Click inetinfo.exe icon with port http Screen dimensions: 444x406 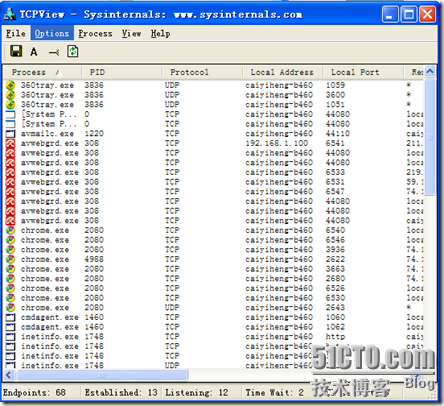click(x=11, y=337)
